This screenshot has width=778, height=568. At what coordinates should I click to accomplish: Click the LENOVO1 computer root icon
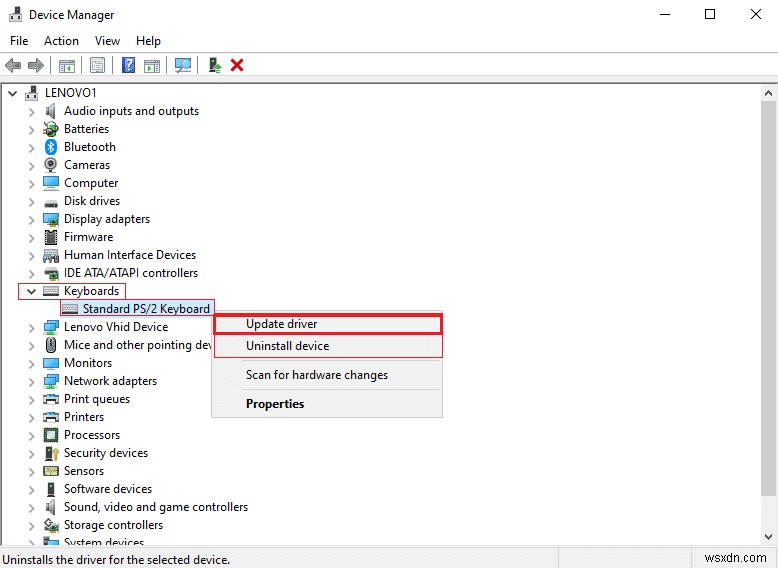32,93
